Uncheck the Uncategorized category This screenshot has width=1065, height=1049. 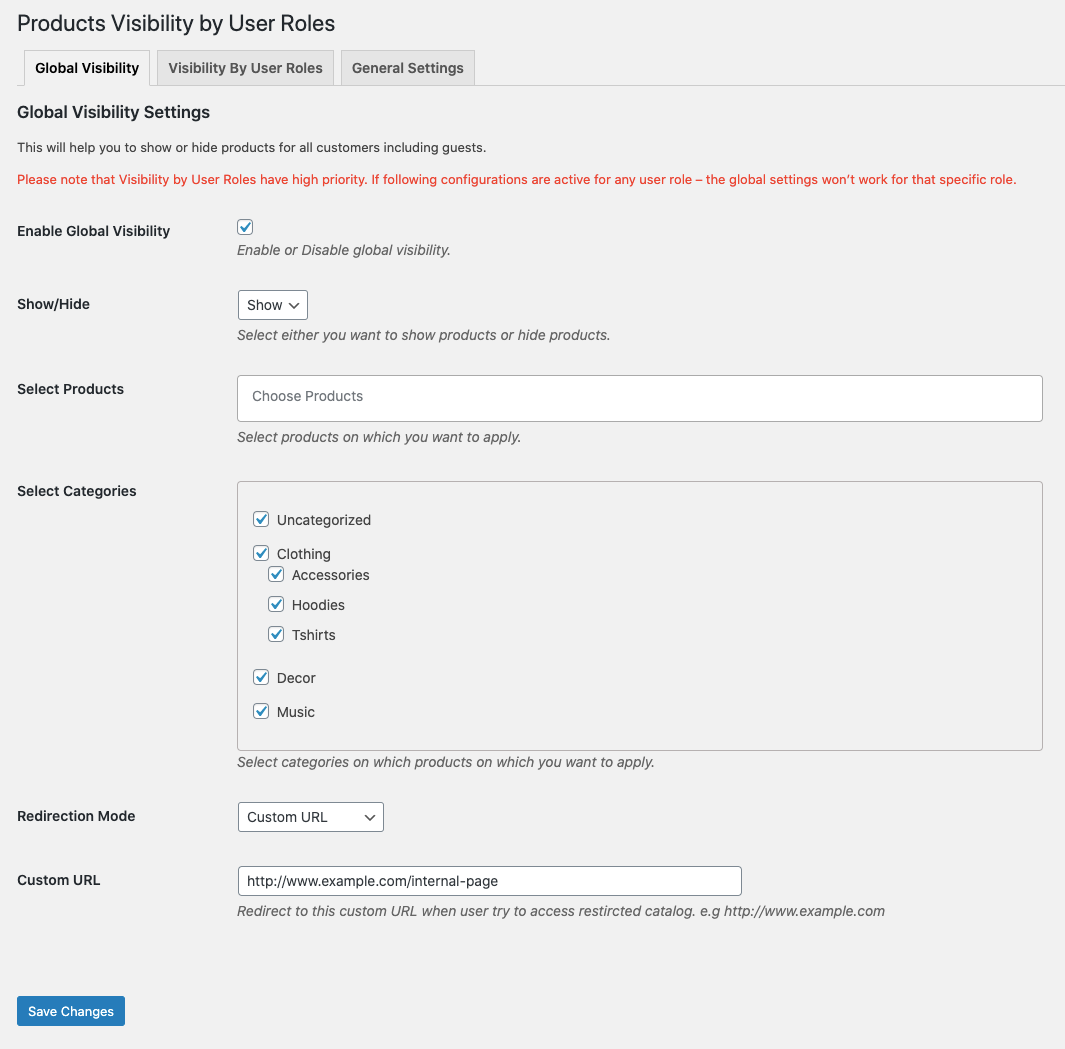click(x=261, y=519)
